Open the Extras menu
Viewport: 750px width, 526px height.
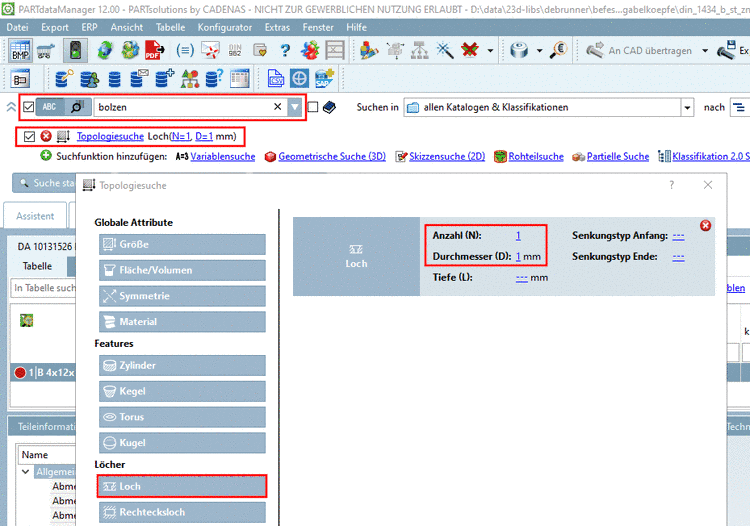click(277, 27)
